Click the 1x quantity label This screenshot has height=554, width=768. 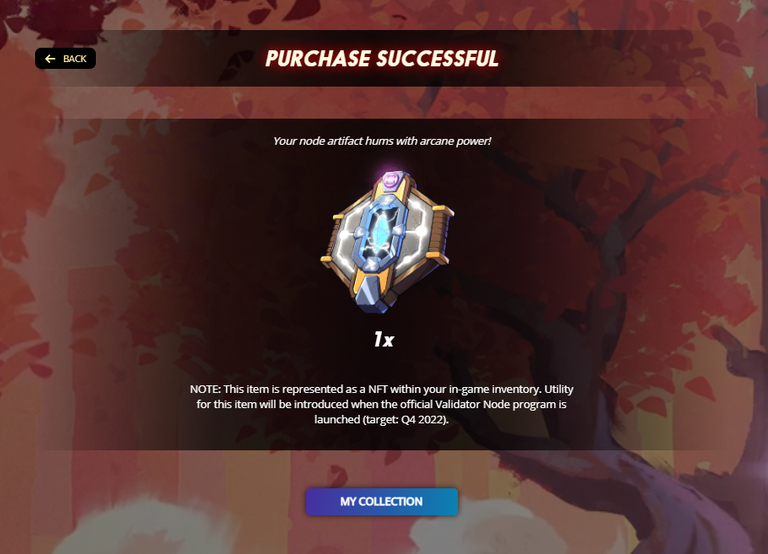tap(384, 339)
